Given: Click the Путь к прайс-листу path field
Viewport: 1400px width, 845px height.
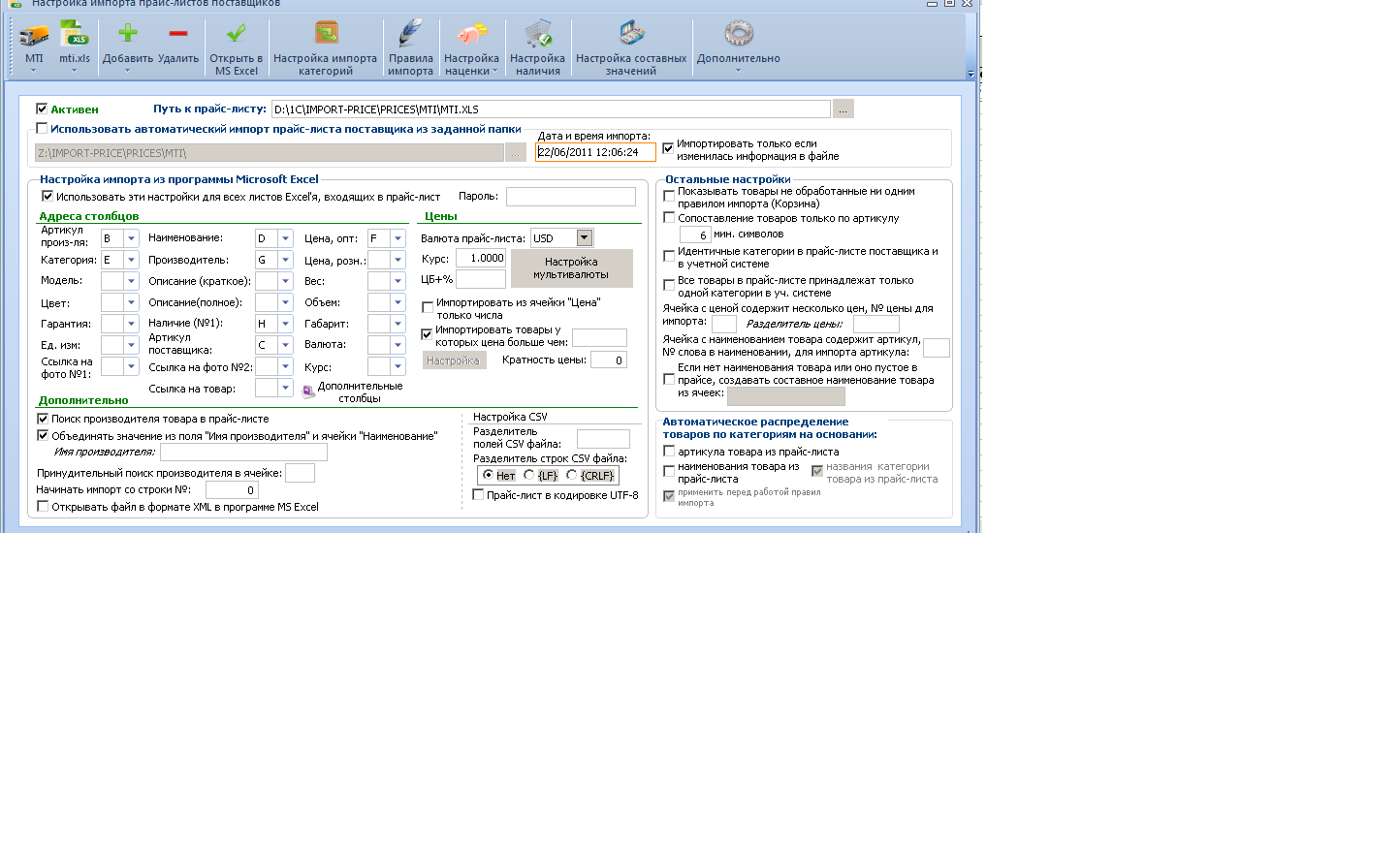Looking at the screenshot, I should 551,110.
